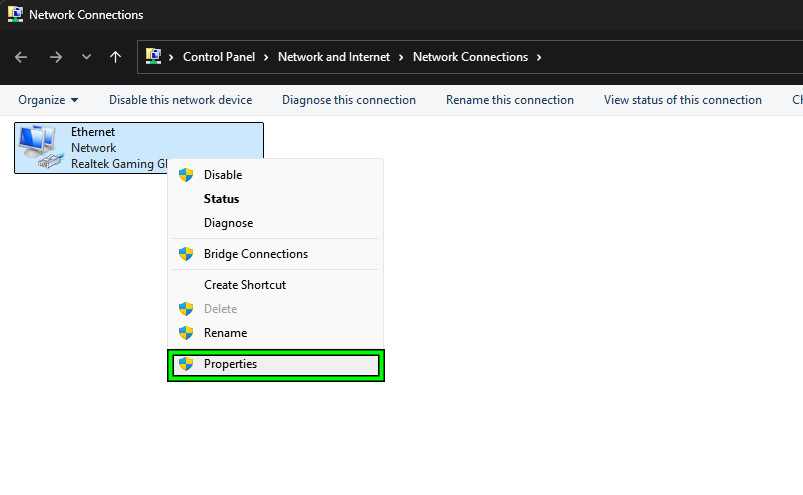Image resolution: width=803 pixels, height=495 pixels.
Task: Click the address bar Control Panel icon
Action: (155, 57)
